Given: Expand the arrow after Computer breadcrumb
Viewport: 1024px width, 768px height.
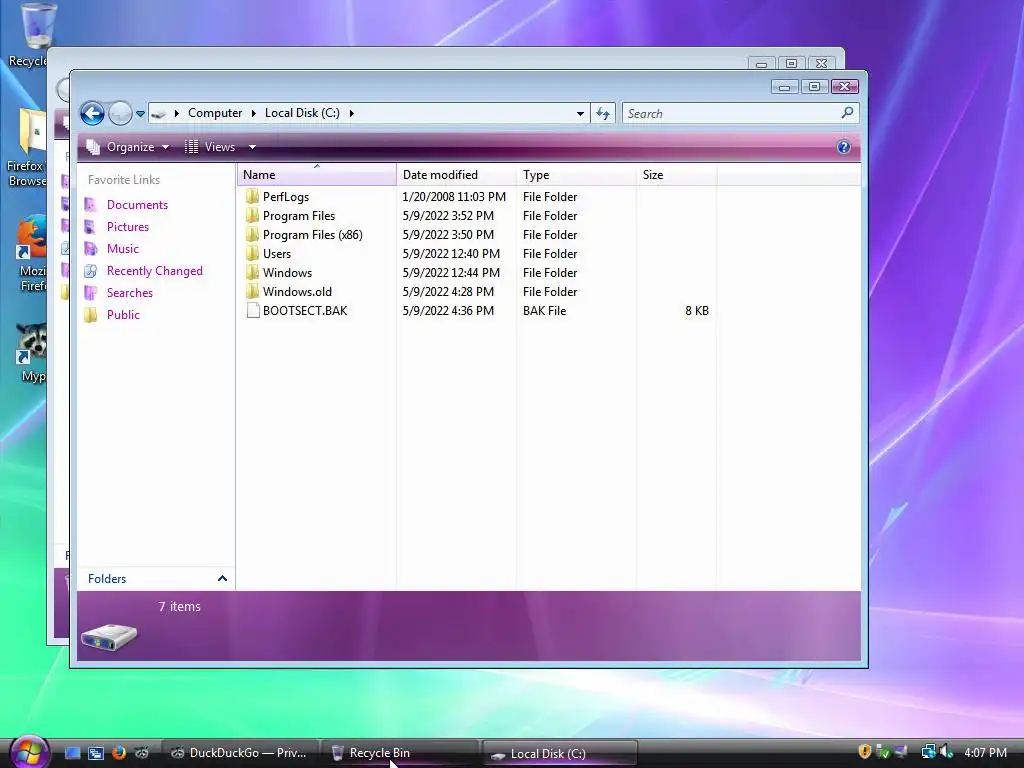Looking at the screenshot, I should 253,113.
